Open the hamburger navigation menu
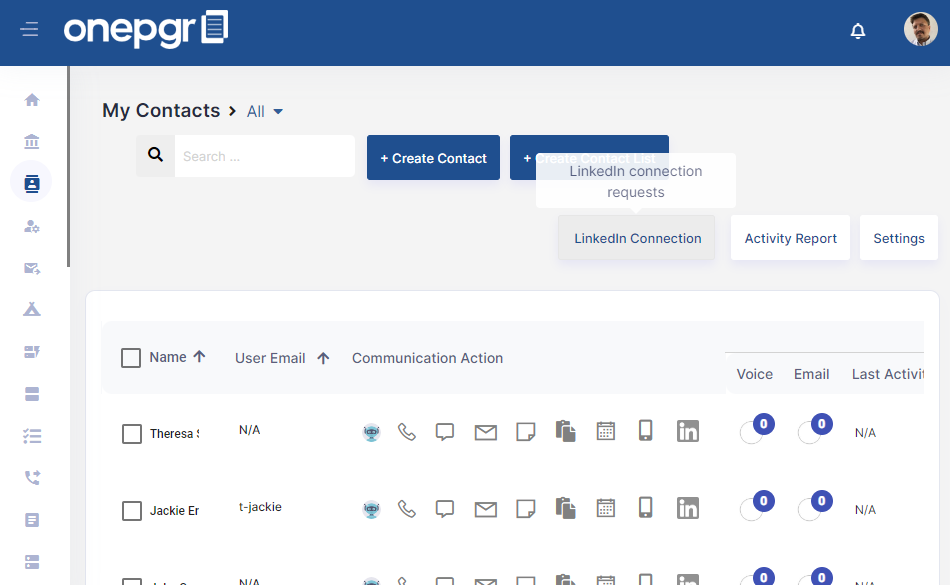Image resolution: width=950 pixels, height=585 pixels. click(x=29, y=29)
